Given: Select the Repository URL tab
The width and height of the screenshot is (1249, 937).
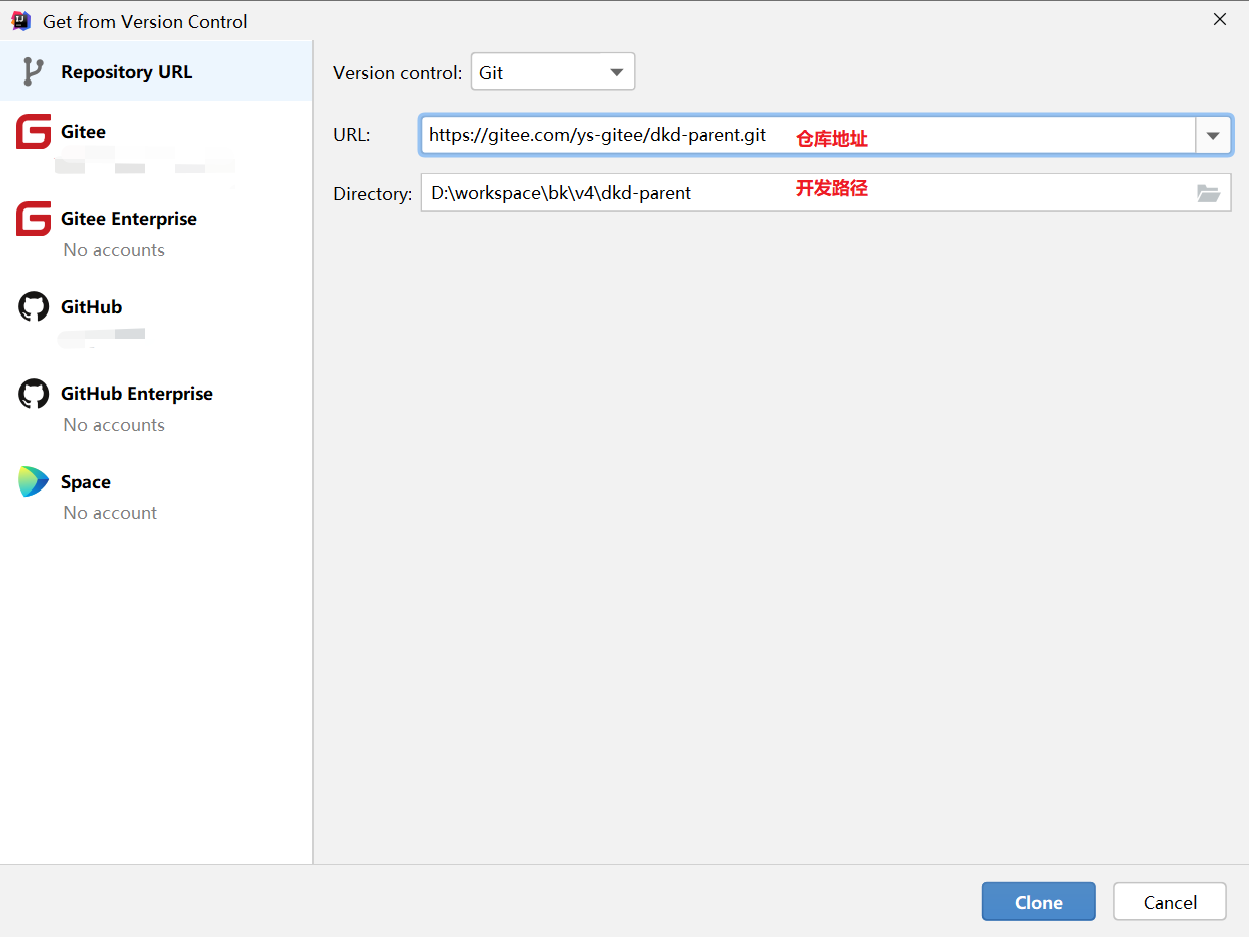Looking at the screenshot, I should pyautogui.click(x=126, y=72).
